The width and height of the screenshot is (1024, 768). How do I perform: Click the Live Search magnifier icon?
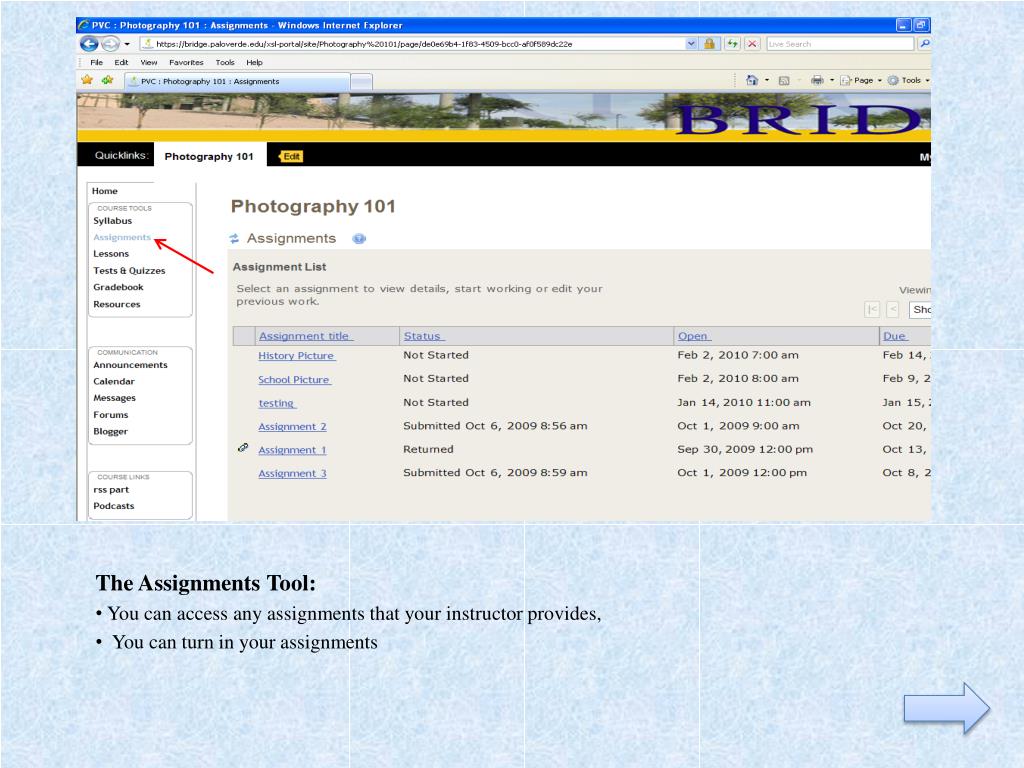click(x=924, y=44)
